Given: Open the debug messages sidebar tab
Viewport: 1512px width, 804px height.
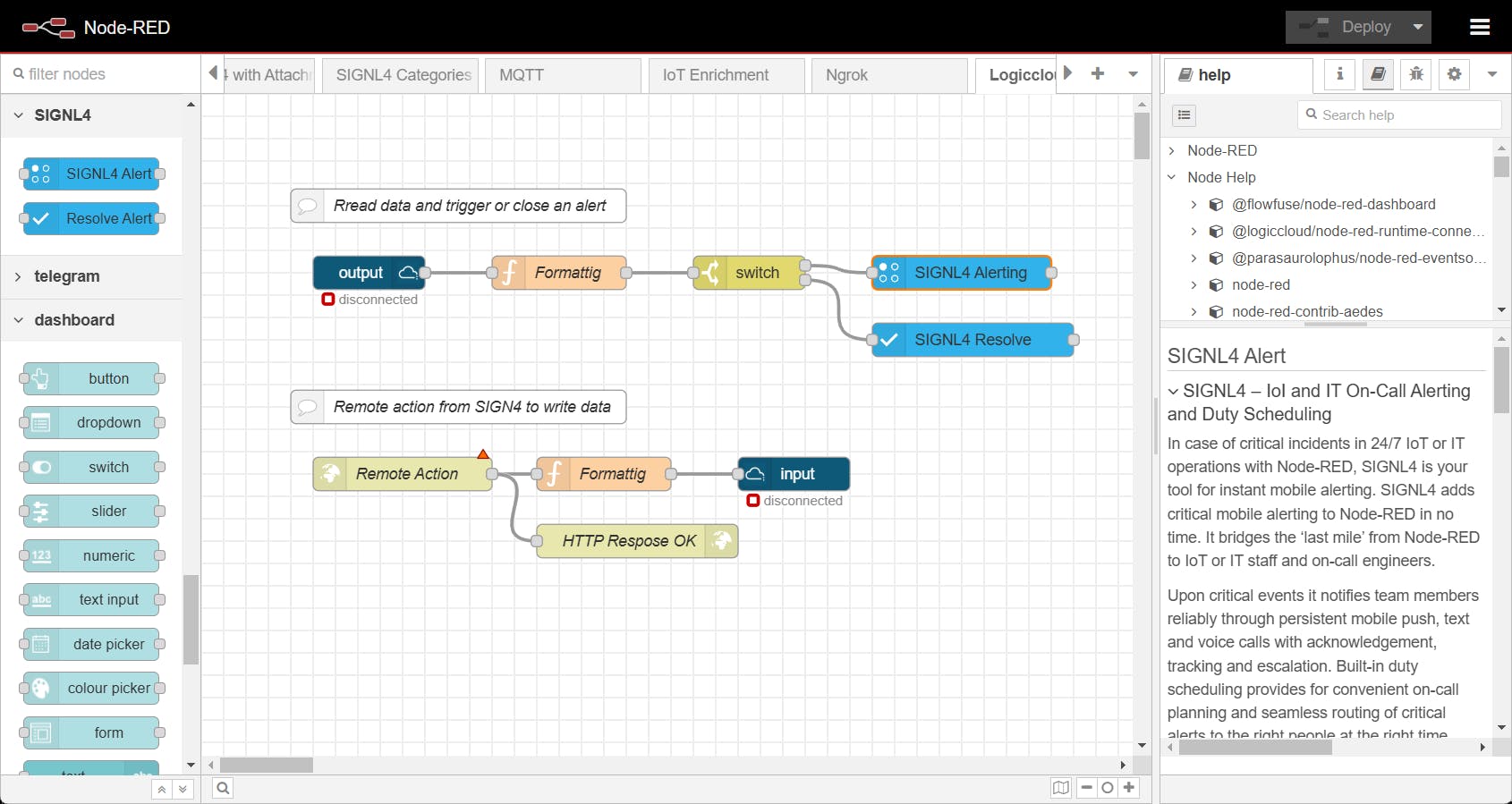Looking at the screenshot, I should pos(1416,75).
